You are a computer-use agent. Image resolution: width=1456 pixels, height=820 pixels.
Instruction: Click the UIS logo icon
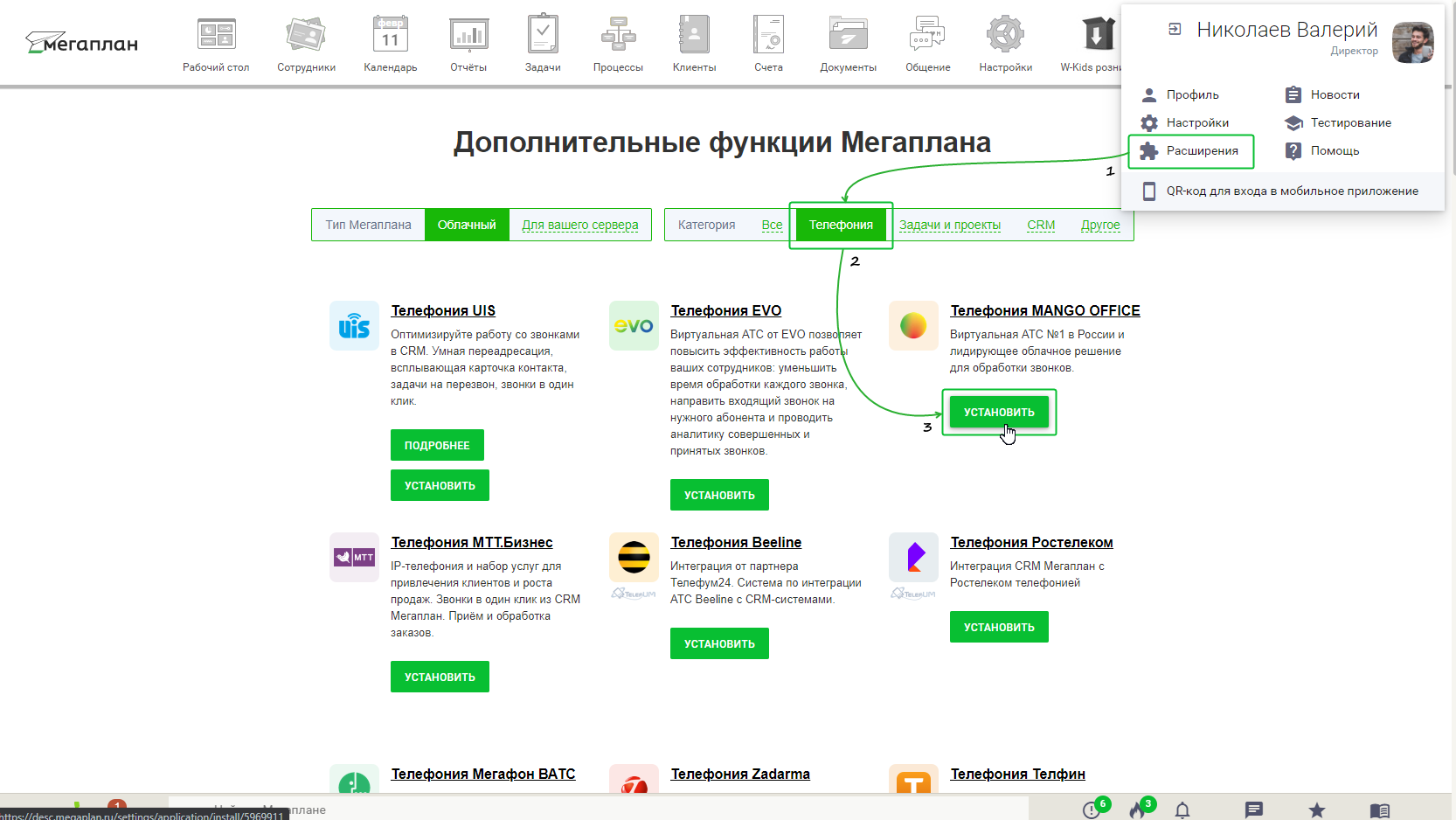click(354, 325)
